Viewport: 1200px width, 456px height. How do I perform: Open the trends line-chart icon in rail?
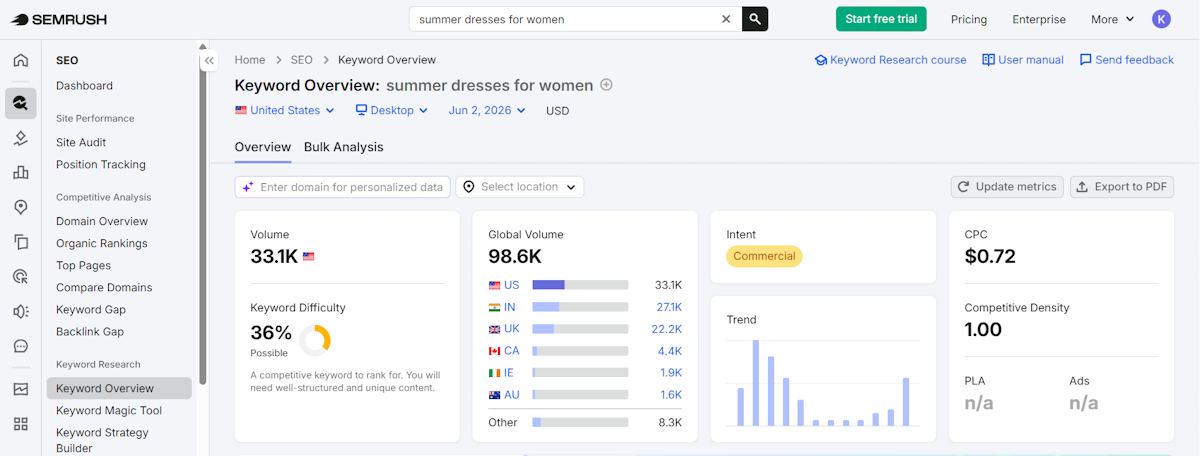pyautogui.click(x=20, y=389)
